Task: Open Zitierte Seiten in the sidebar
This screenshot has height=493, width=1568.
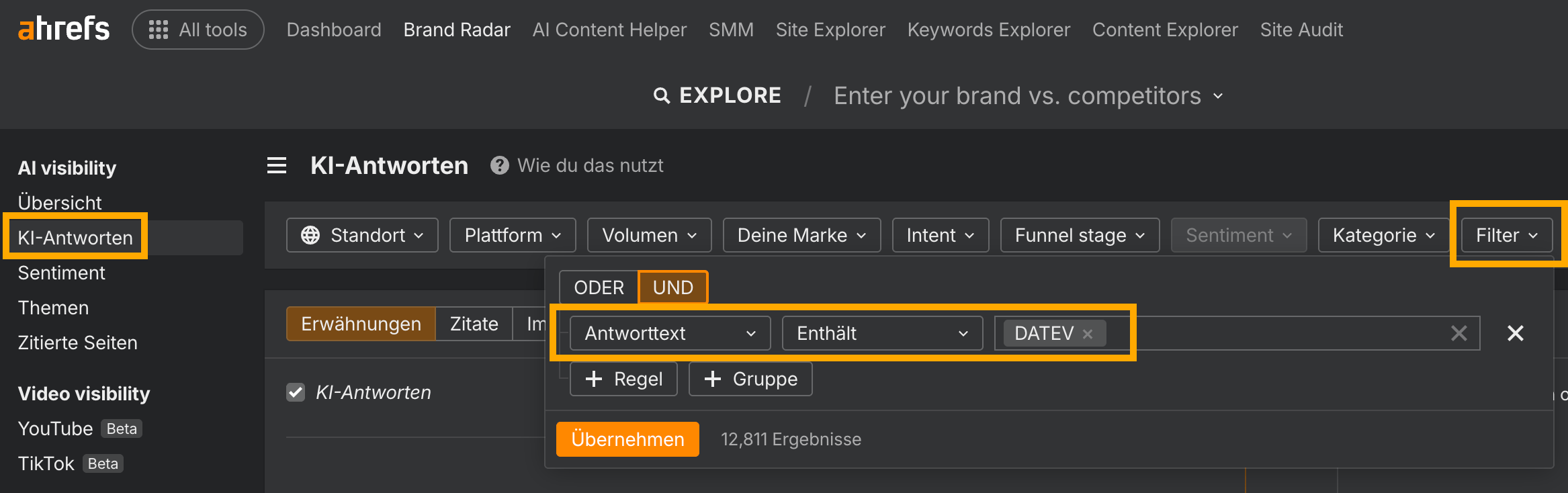Action: click(77, 343)
